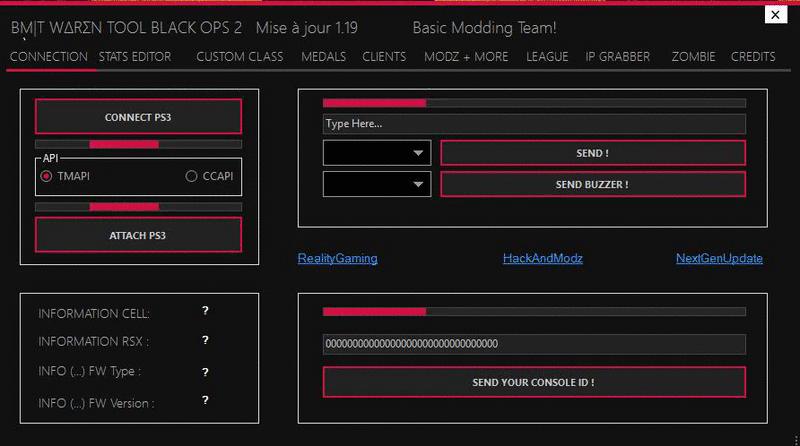This screenshot has width=800, height=446.
Task: Select the CCAPI radio option
Action: (x=210, y=176)
